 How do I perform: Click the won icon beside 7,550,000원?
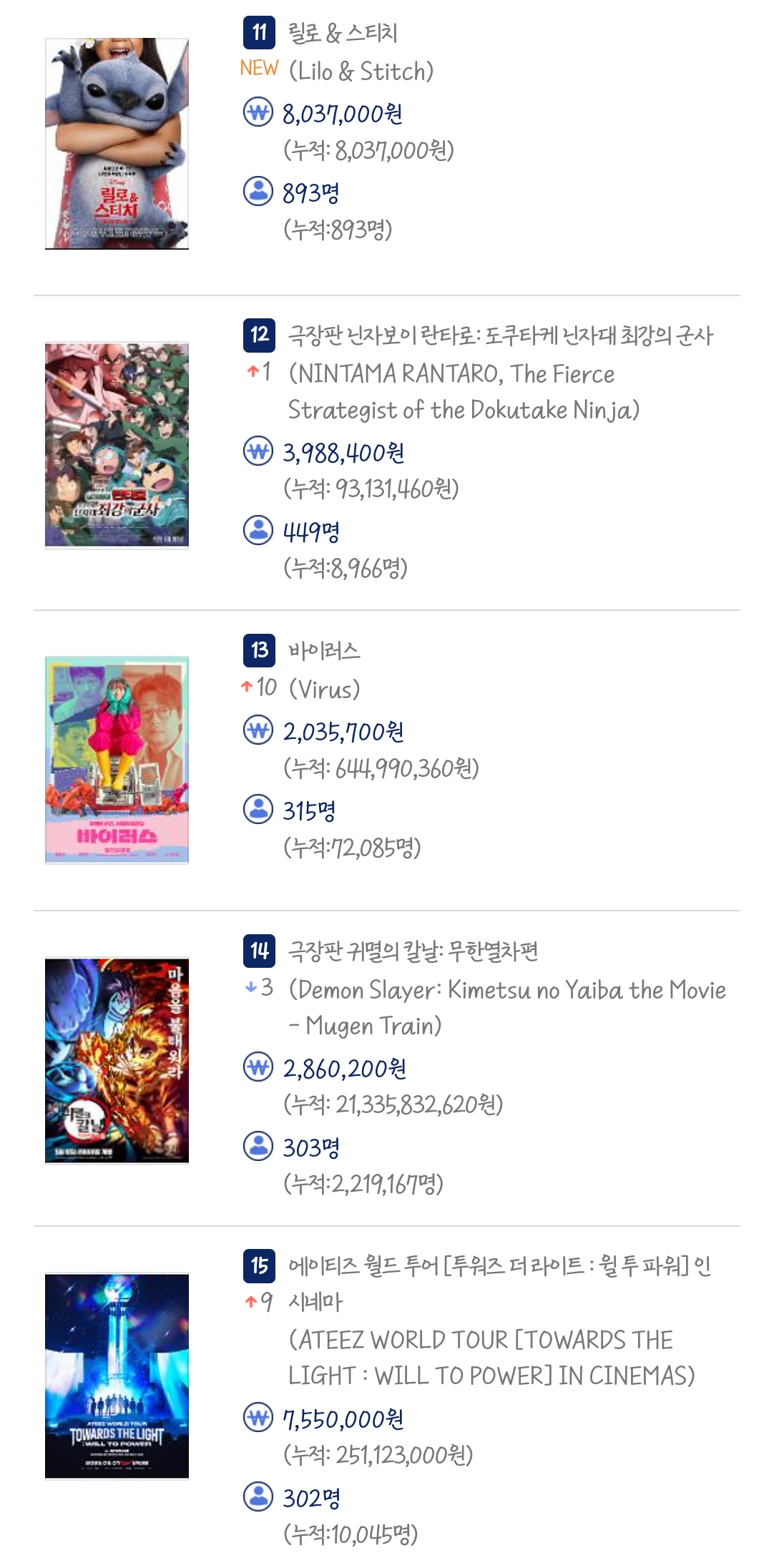click(258, 1417)
